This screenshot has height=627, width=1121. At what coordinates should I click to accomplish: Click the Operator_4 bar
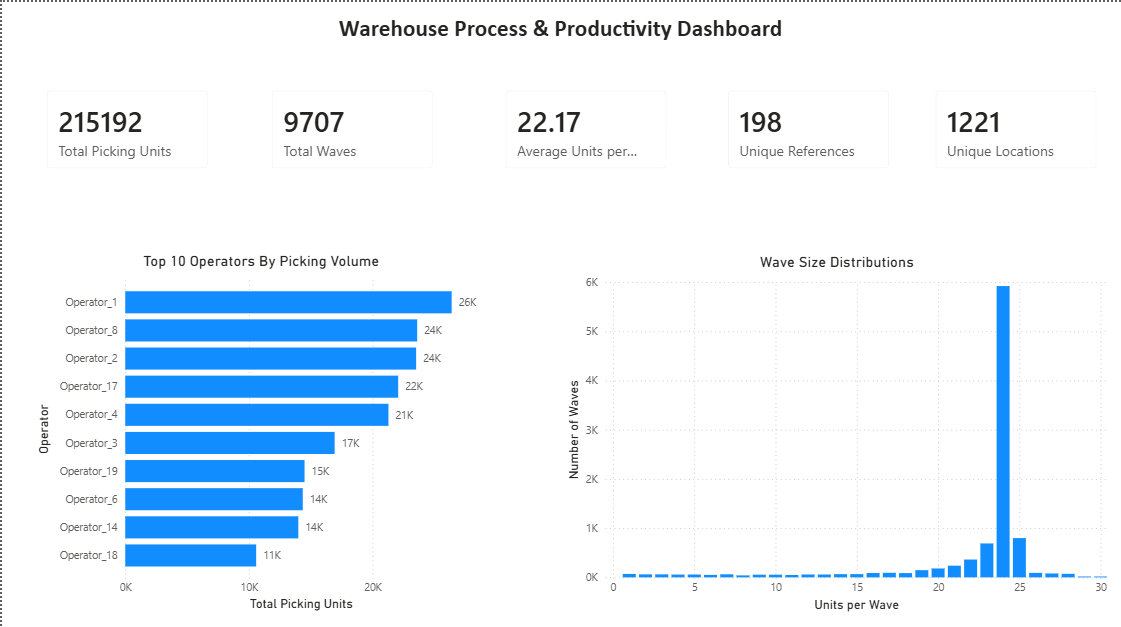[257, 415]
